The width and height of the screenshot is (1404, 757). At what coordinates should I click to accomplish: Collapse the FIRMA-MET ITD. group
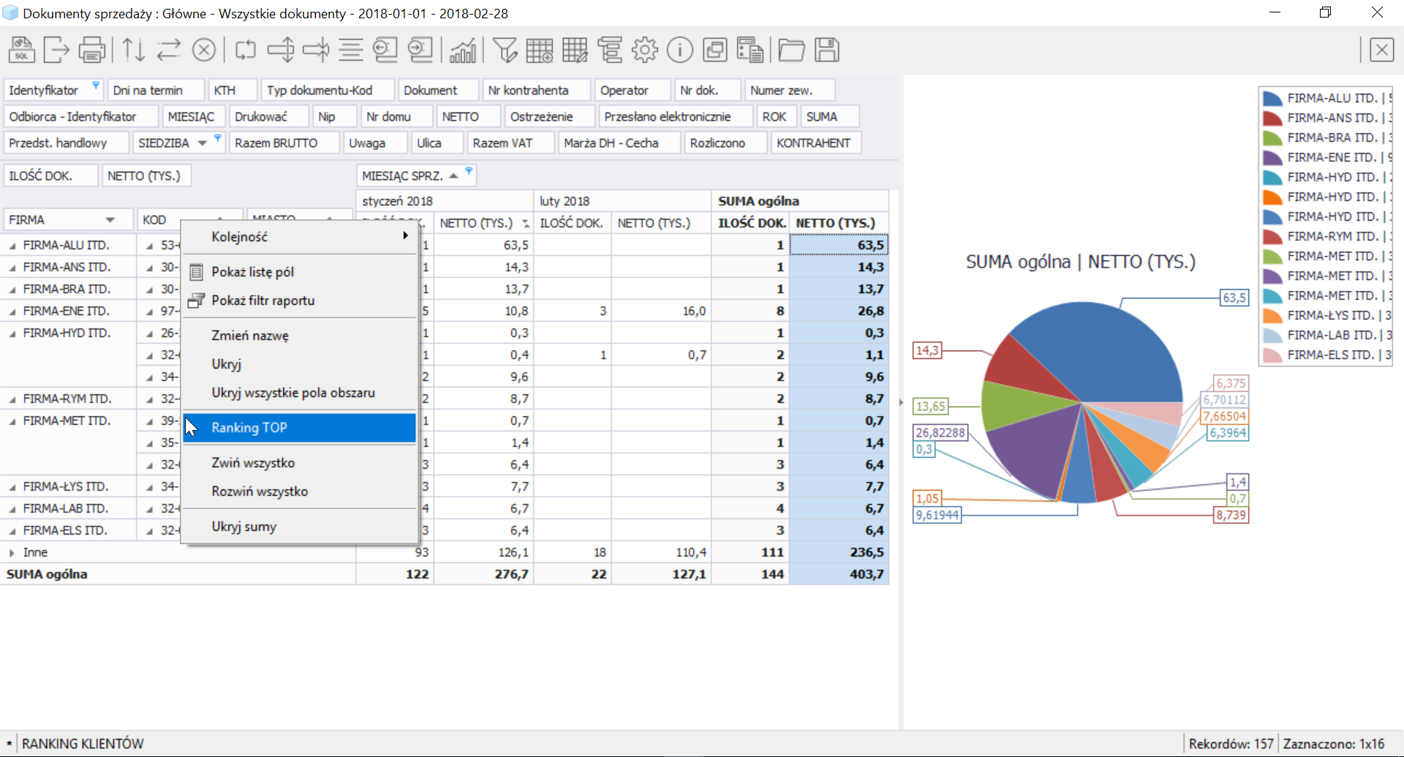point(12,422)
